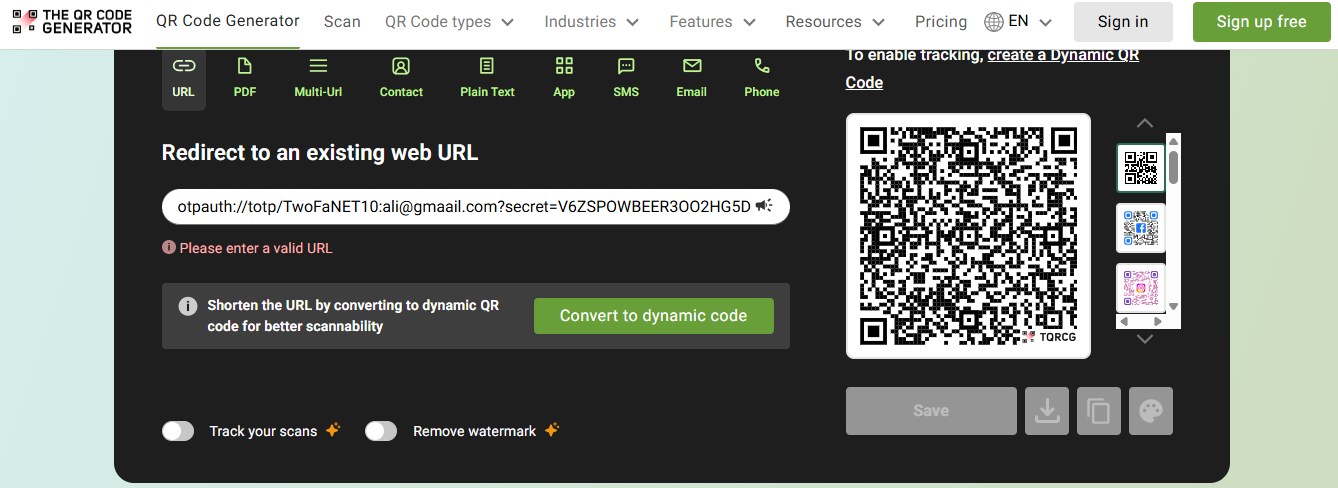The height and width of the screenshot is (488, 1338).
Task: Select the Plain Text QR code type
Action: (x=487, y=78)
